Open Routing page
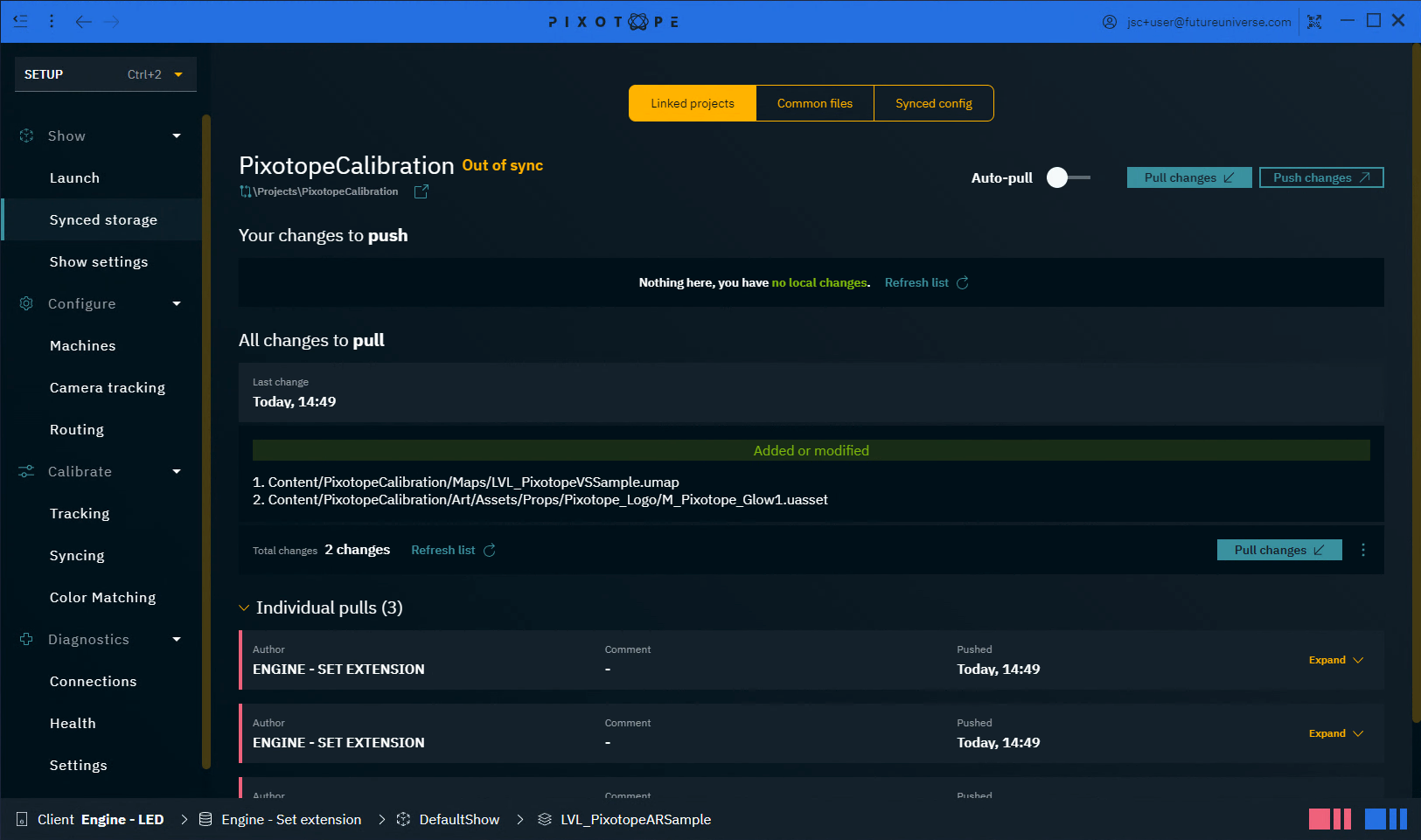 [x=102, y=429]
